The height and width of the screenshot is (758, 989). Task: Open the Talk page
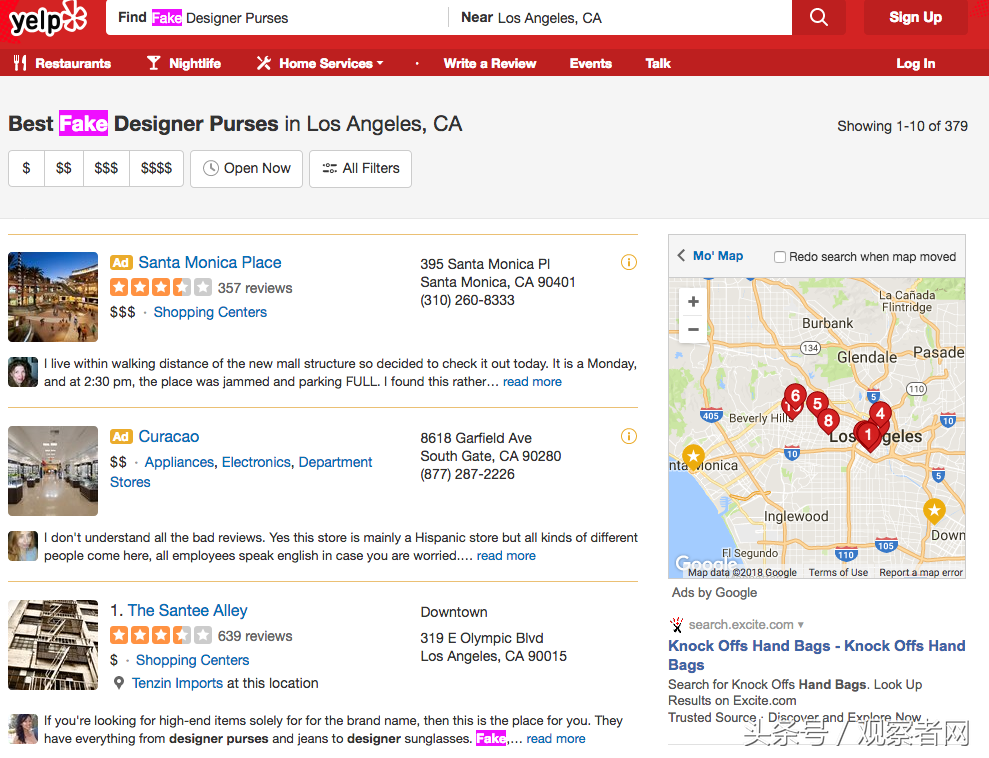658,63
